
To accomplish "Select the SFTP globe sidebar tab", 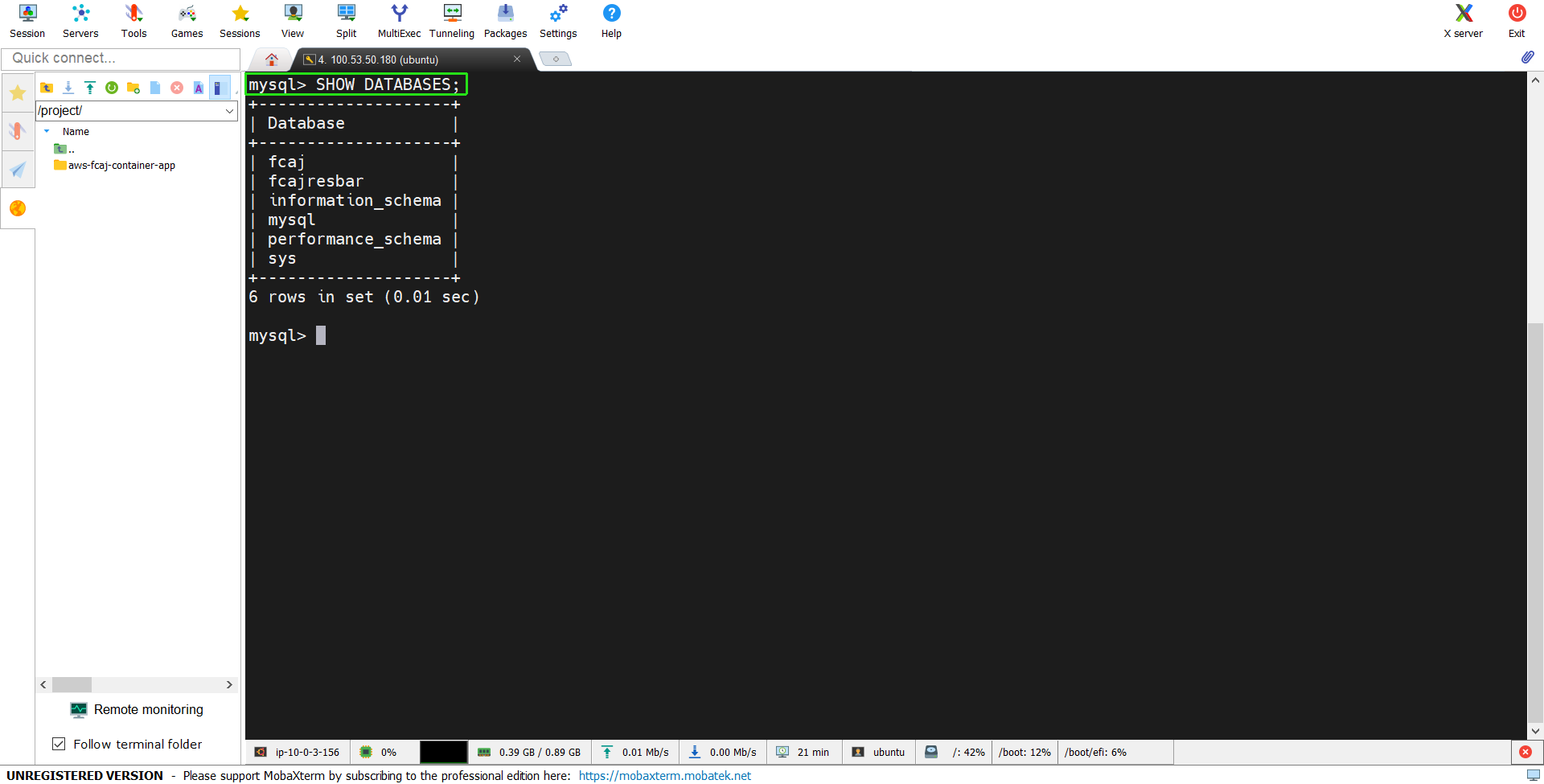I will pyautogui.click(x=18, y=208).
